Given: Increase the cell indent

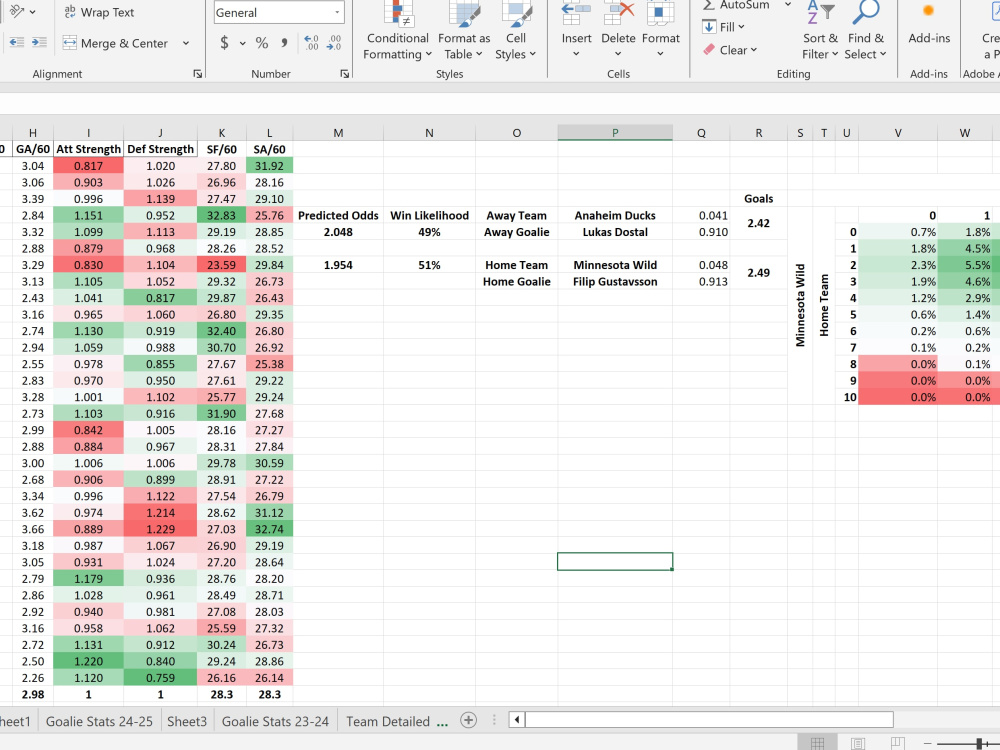Looking at the screenshot, I should click(39, 42).
